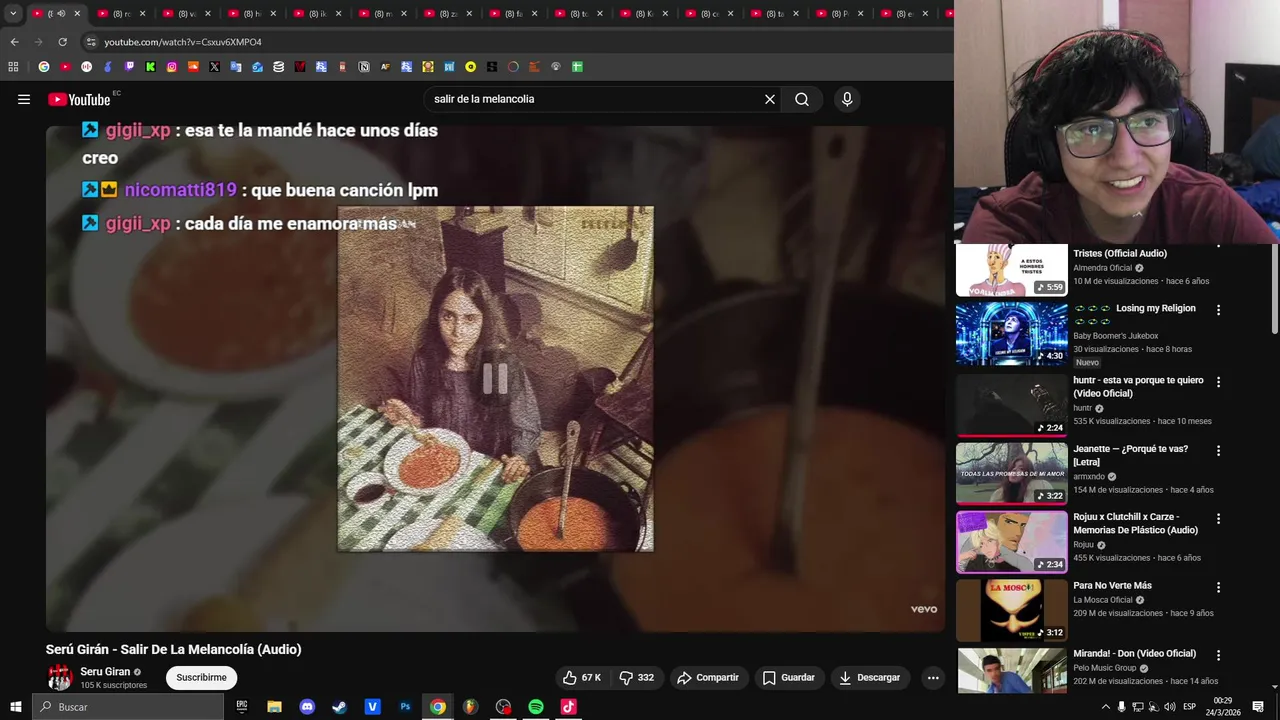The image size is (1280, 720).
Task: Open volume control in the system tray
Action: click(1169, 707)
